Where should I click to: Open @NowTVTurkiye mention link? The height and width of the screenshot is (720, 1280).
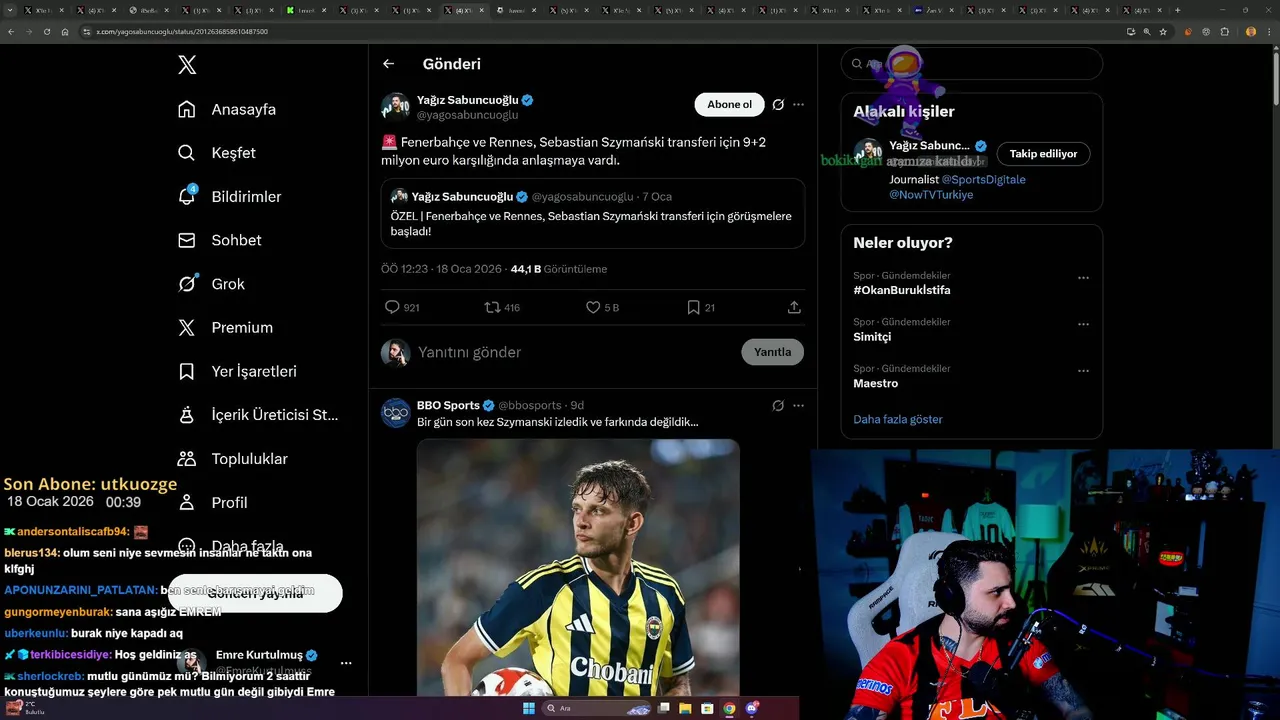[x=931, y=195]
